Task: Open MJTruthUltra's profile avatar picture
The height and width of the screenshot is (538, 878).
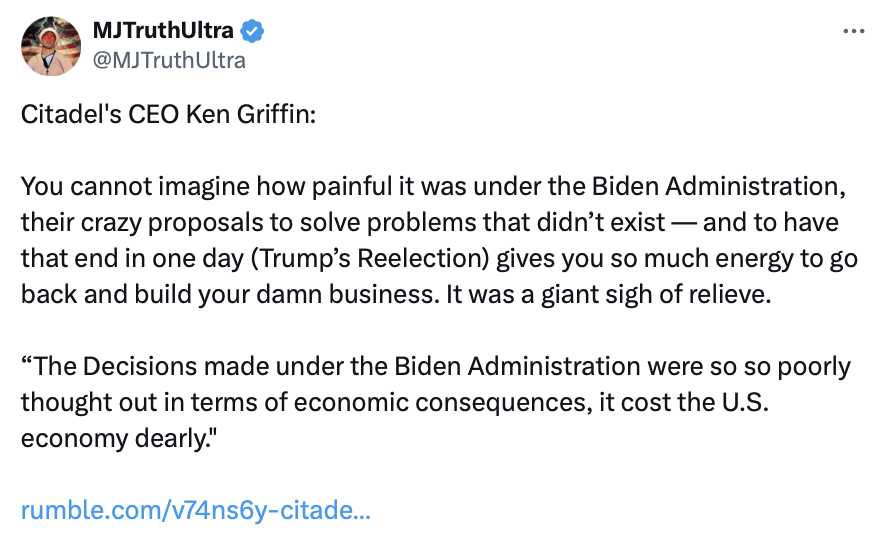Action: click(50, 46)
